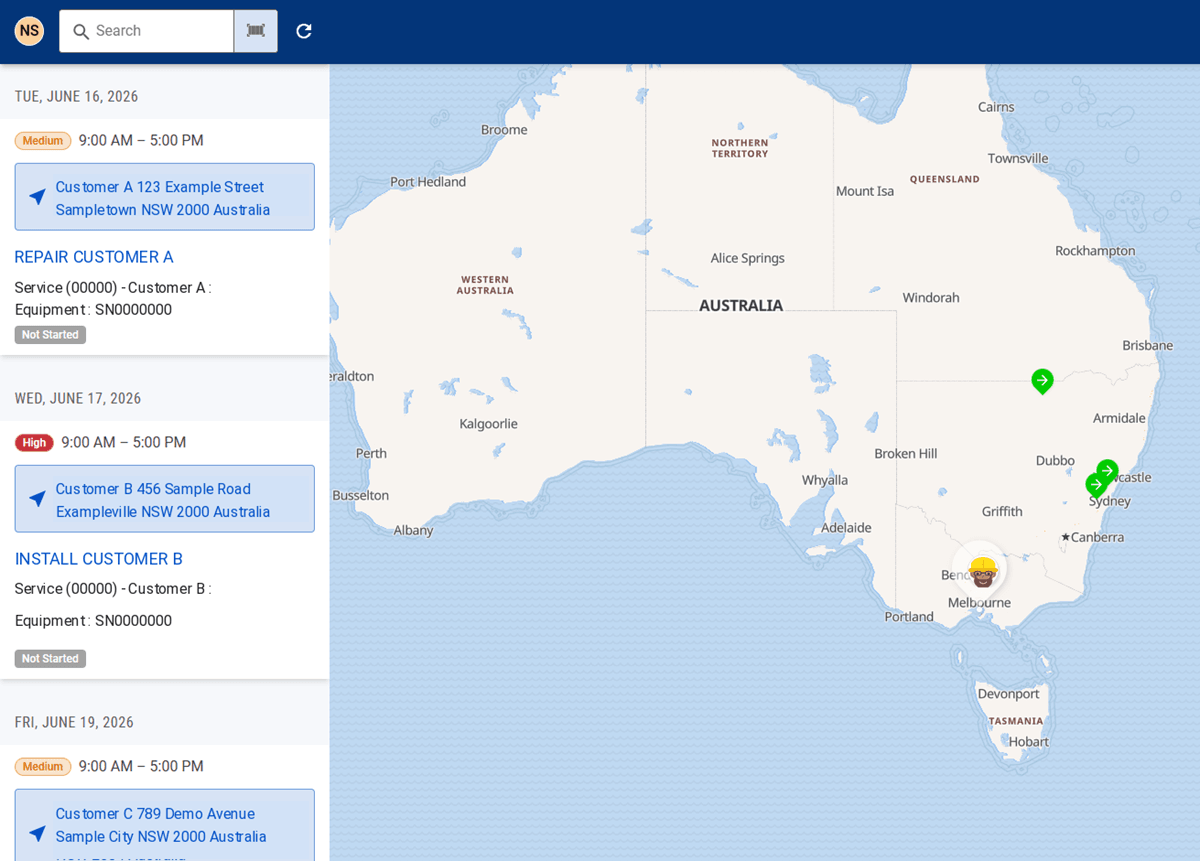Open Customer C address navigation card
1200x861 pixels.
(x=165, y=825)
